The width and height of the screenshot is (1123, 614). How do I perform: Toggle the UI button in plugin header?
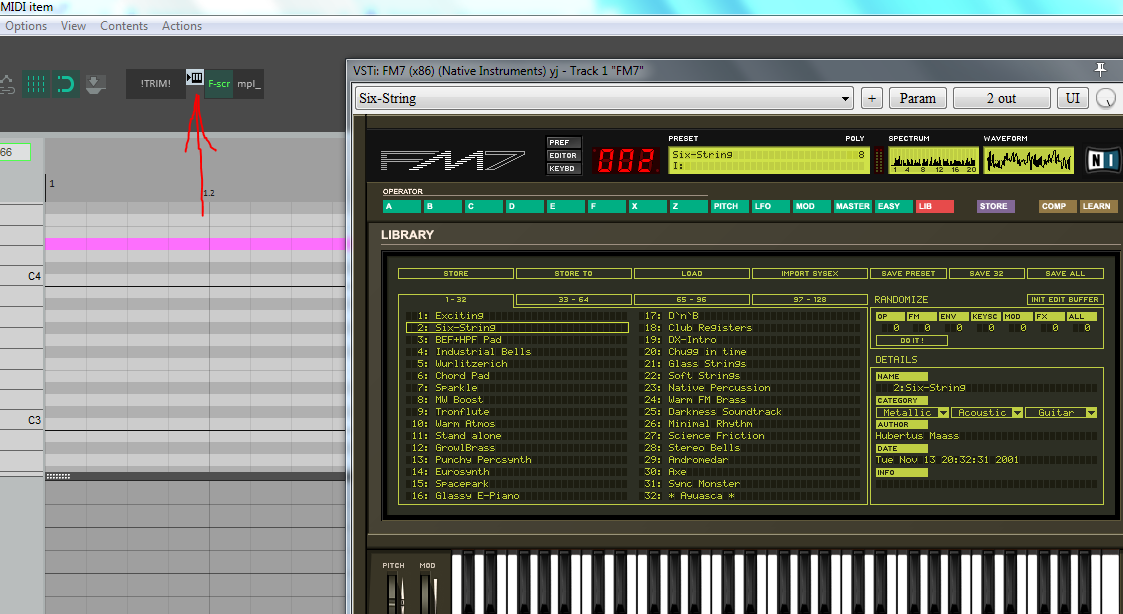[1073, 98]
